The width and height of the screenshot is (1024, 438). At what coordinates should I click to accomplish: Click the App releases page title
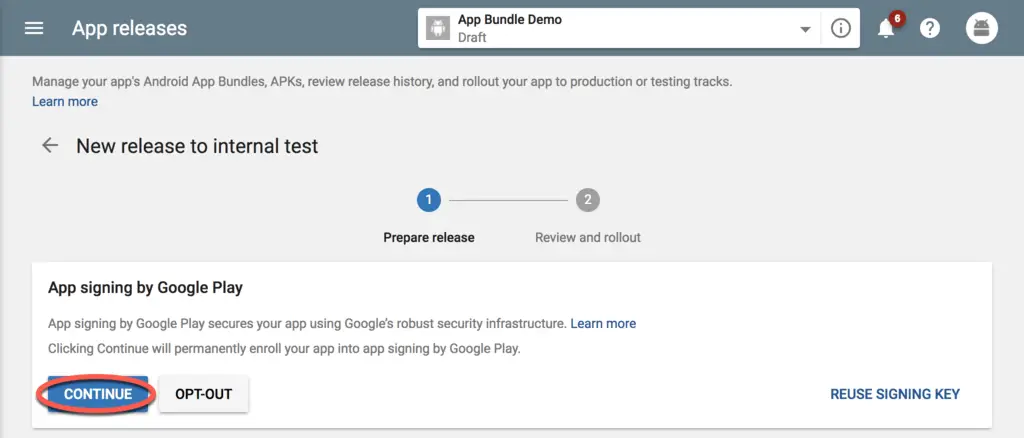coord(129,29)
